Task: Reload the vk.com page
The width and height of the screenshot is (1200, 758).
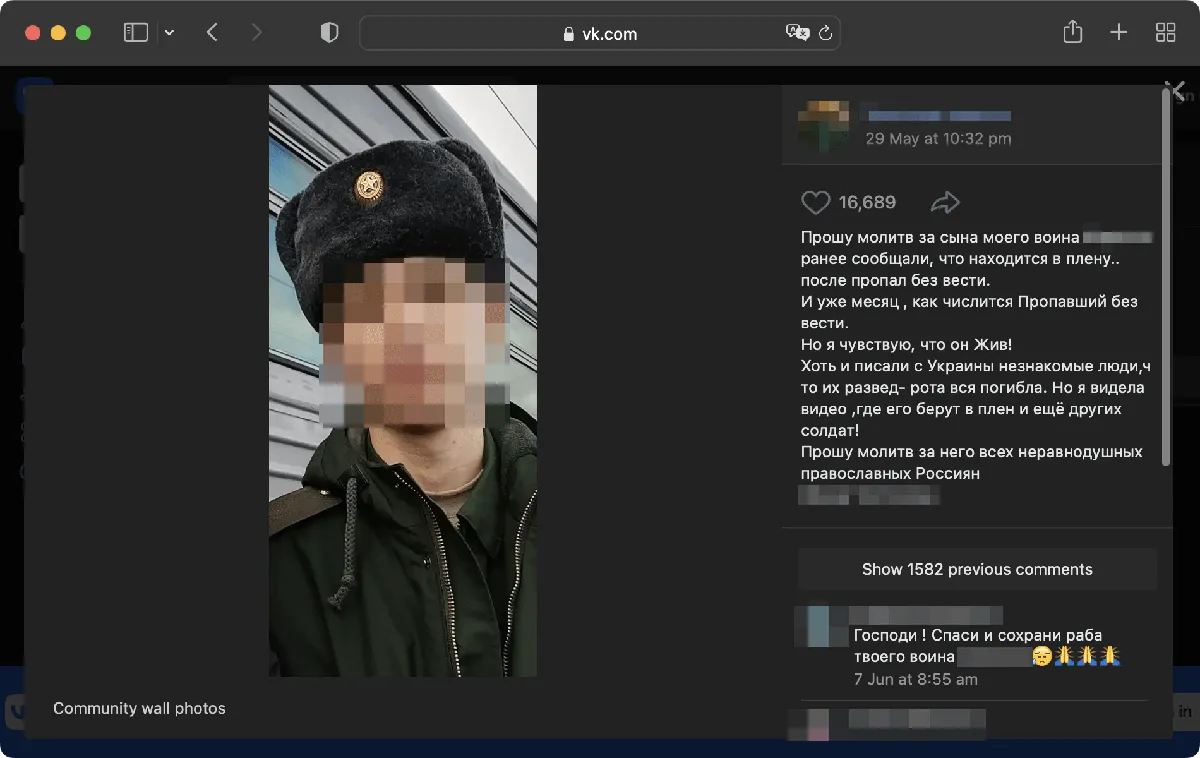Action: (826, 33)
